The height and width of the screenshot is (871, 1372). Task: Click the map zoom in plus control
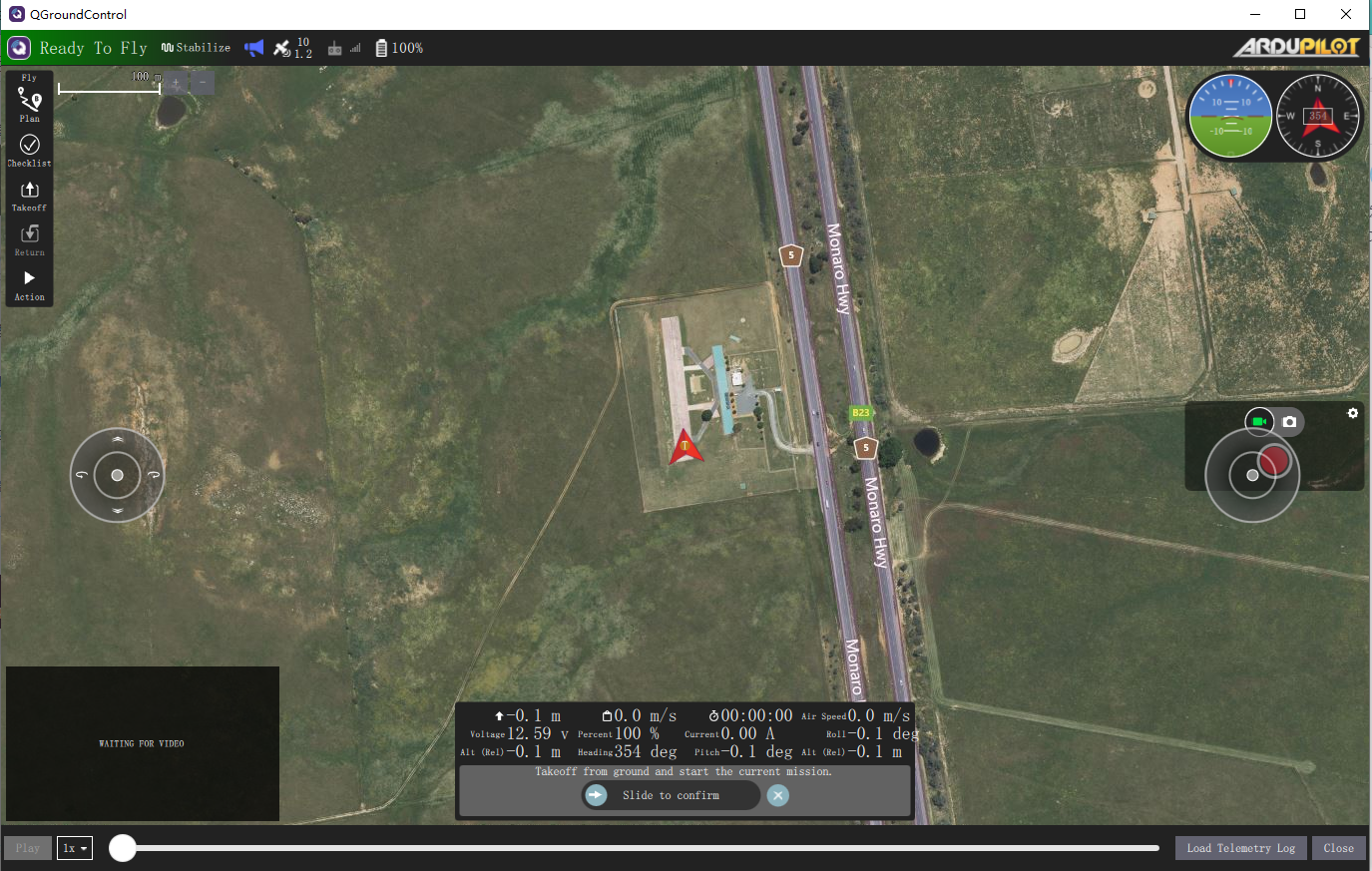(175, 83)
